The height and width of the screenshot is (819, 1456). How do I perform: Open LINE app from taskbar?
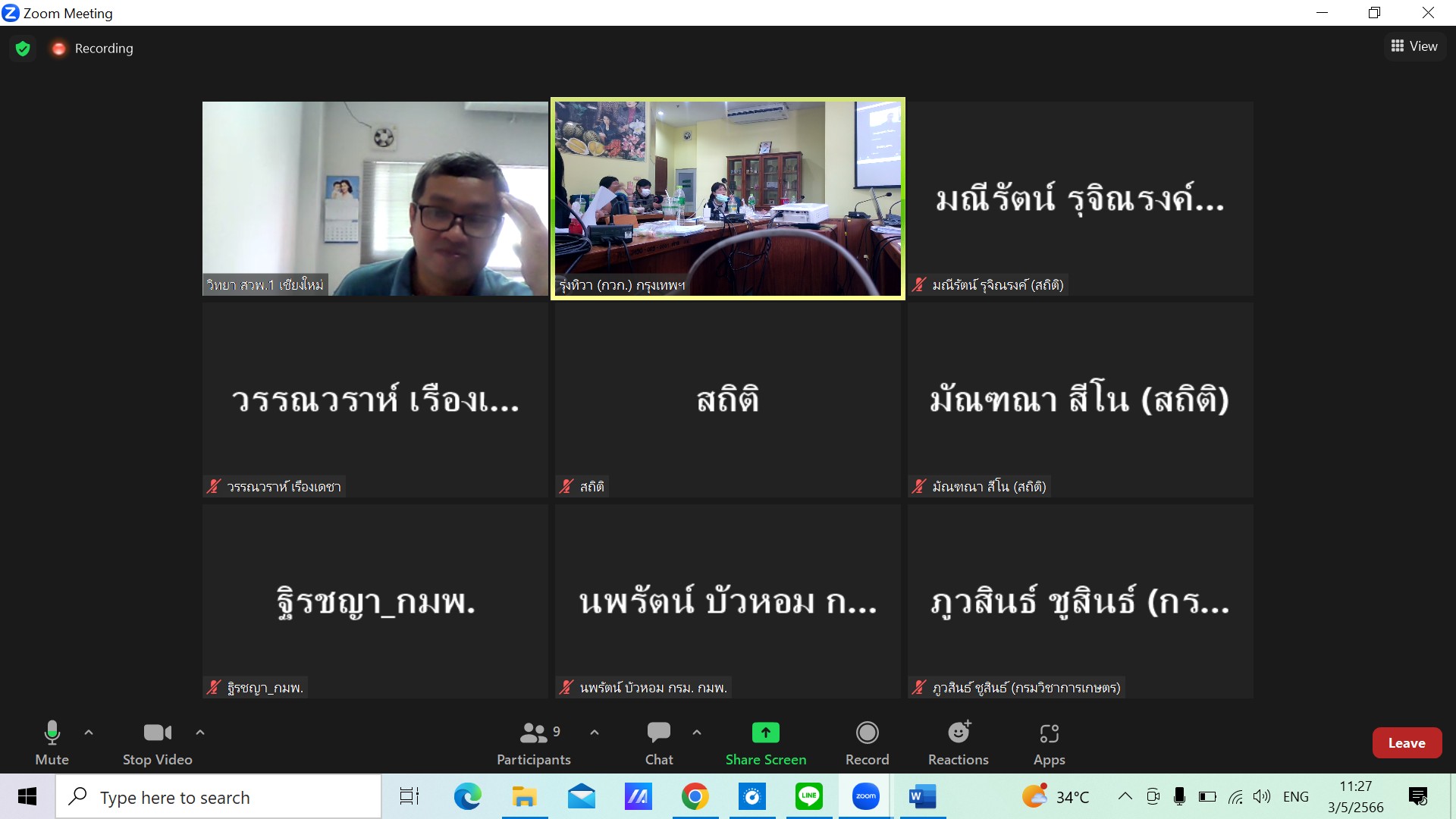pyautogui.click(x=808, y=797)
